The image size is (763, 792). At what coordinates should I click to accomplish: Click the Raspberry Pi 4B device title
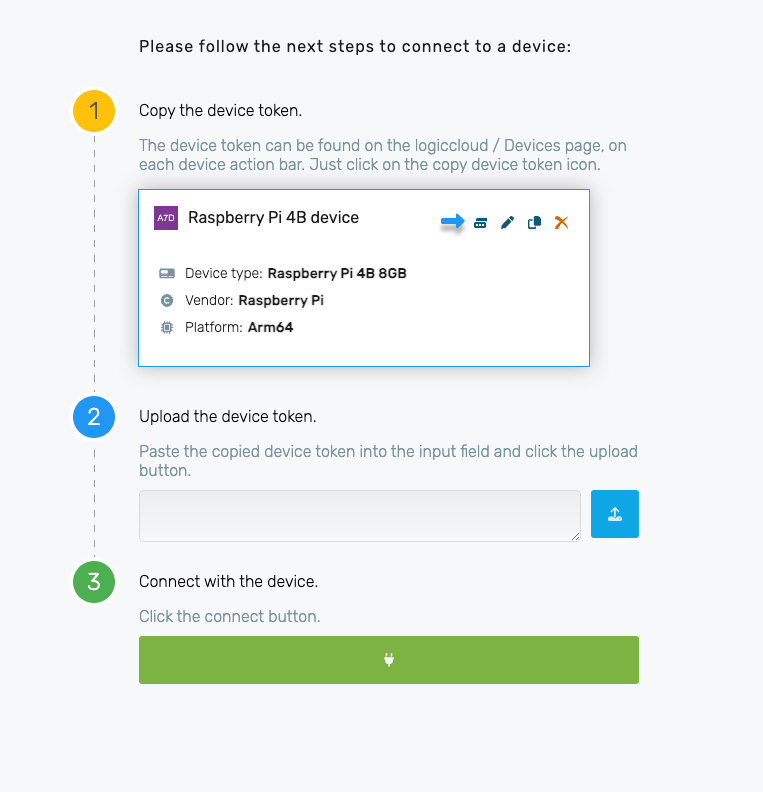tap(273, 217)
